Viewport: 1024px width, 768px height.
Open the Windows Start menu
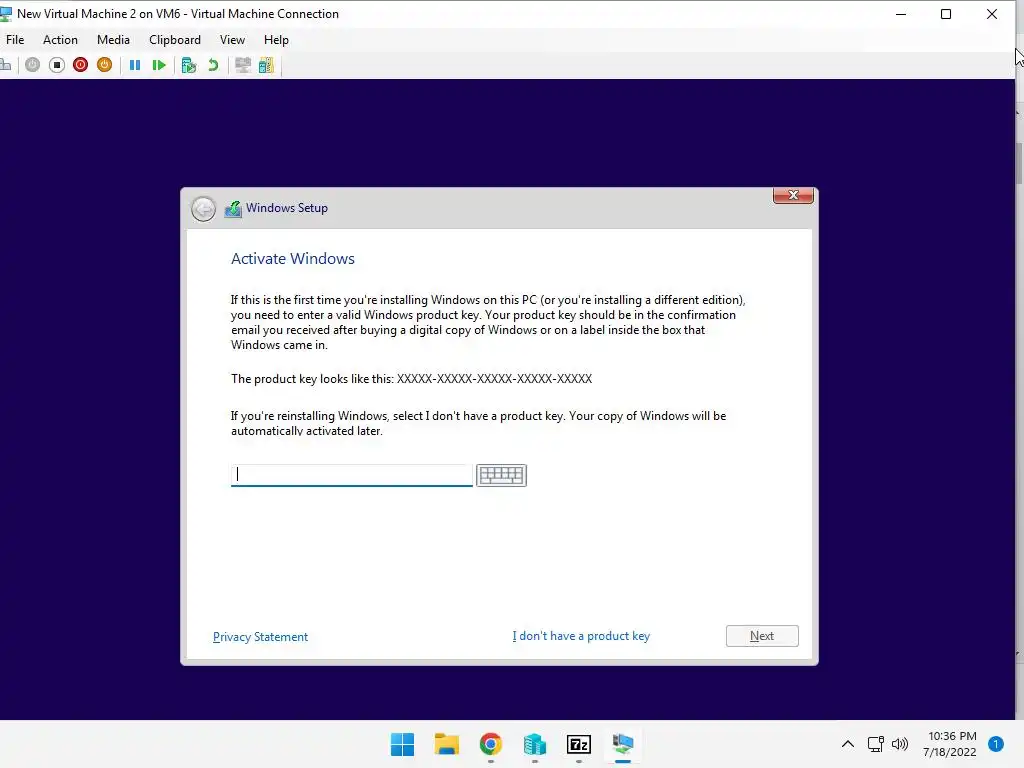click(x=402, y=744)
